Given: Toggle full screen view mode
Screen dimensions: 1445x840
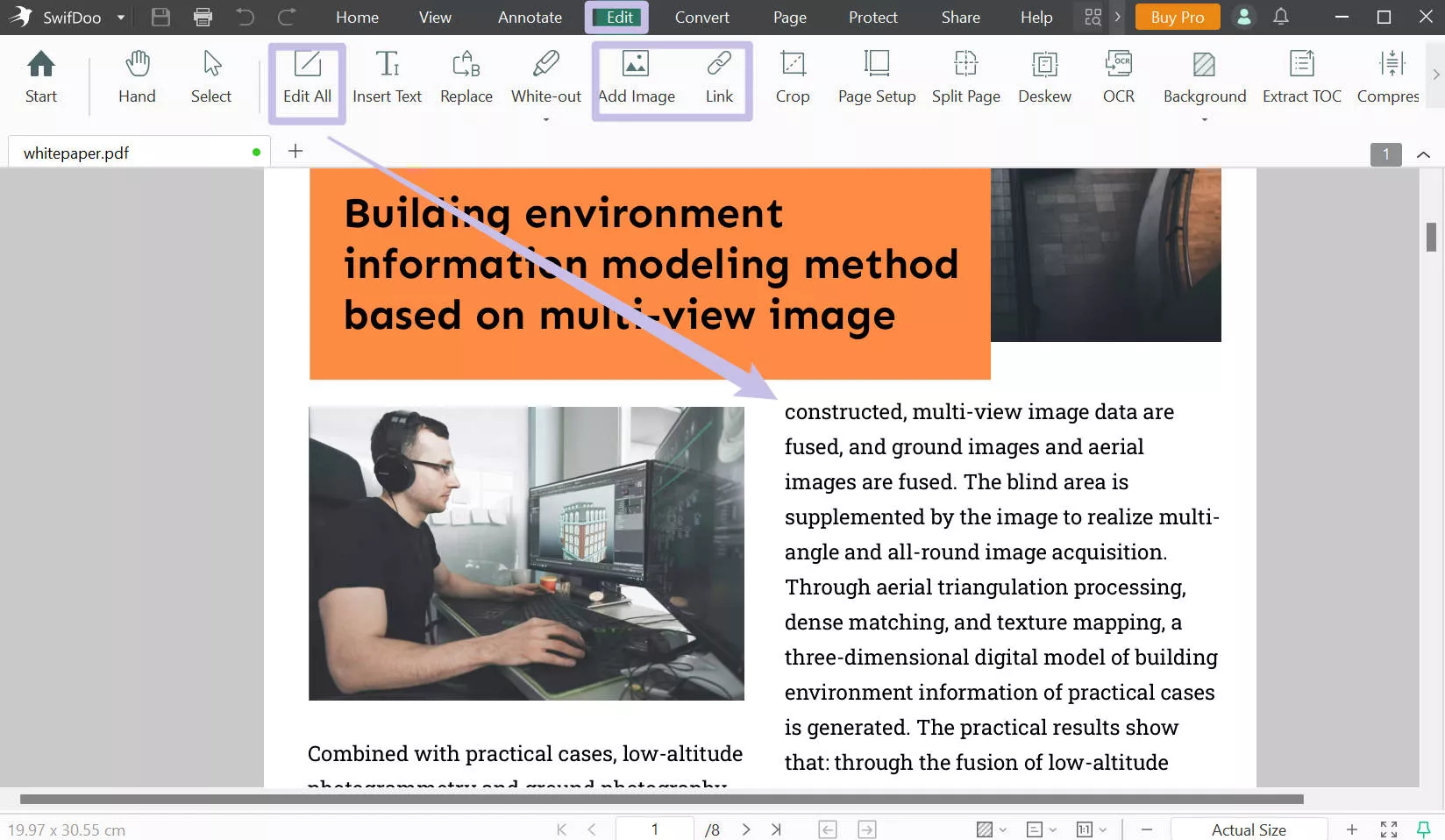Looking at the screenshot, I should pyautogui.click(x=1388, y=829).
